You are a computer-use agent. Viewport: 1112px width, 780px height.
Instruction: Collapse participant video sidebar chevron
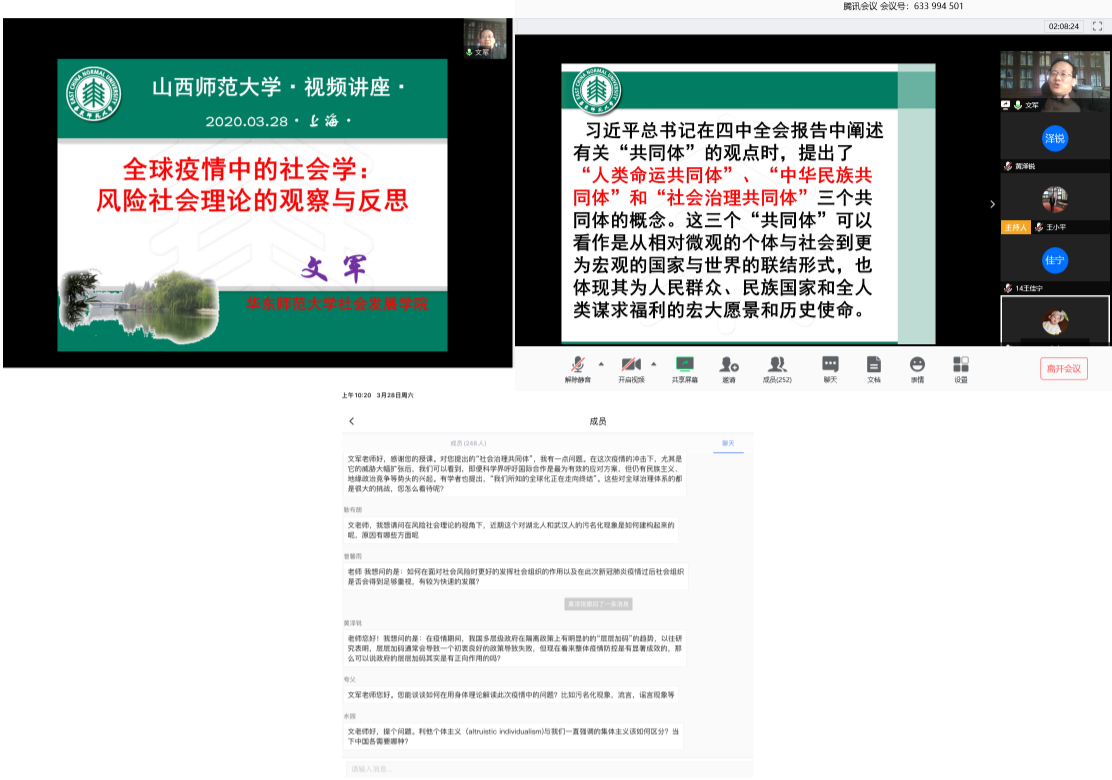point(992,204)
